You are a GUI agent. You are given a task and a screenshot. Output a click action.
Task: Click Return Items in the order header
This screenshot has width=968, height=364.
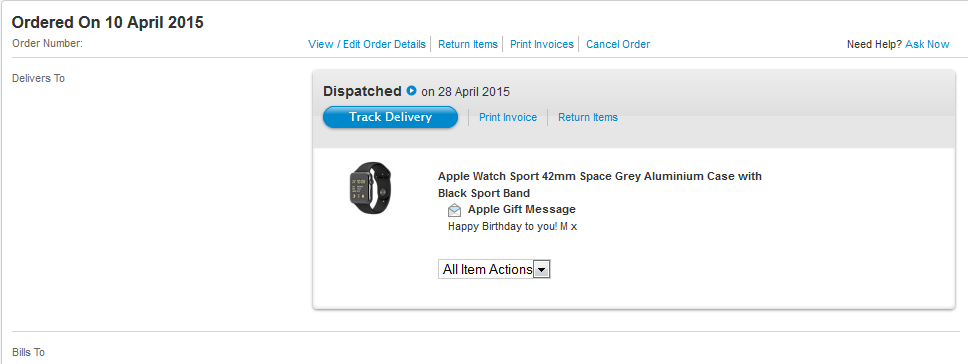click(x=468, y=44)
